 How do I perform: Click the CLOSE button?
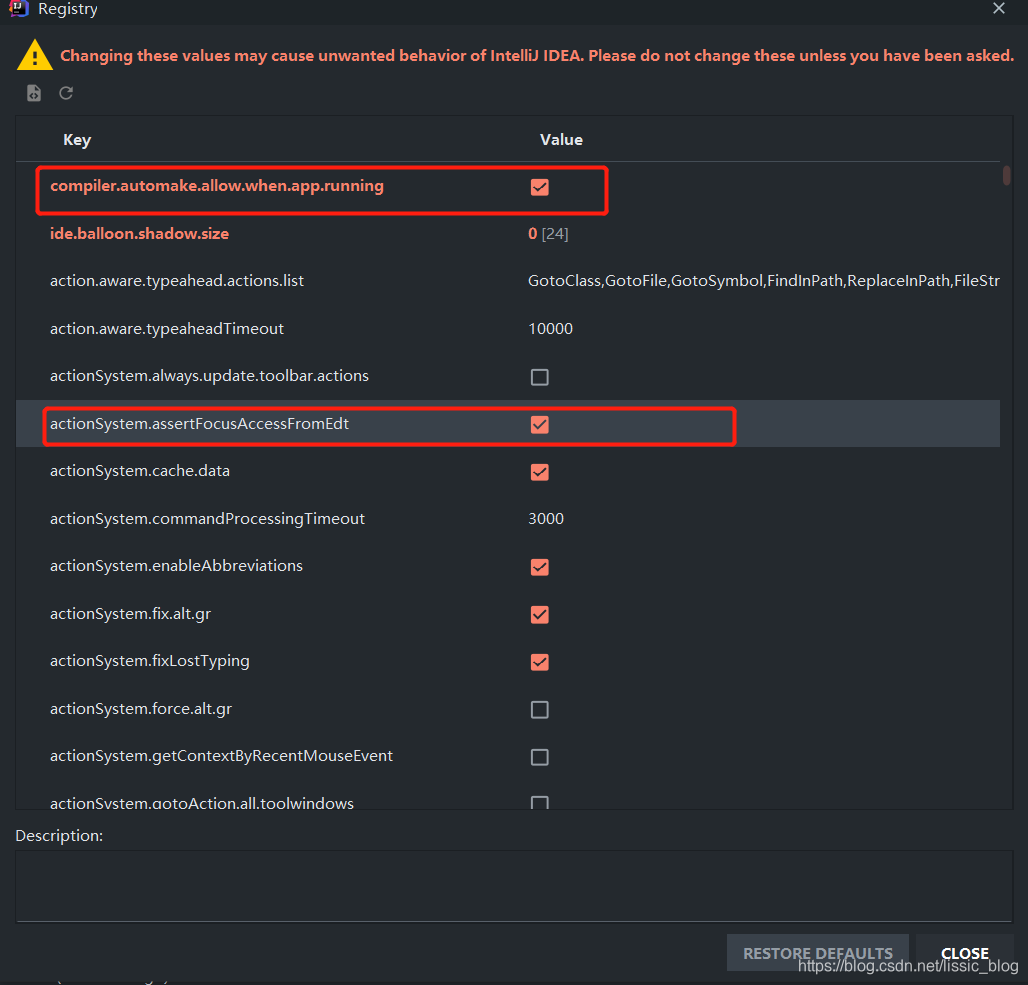[x=964, y=953]
